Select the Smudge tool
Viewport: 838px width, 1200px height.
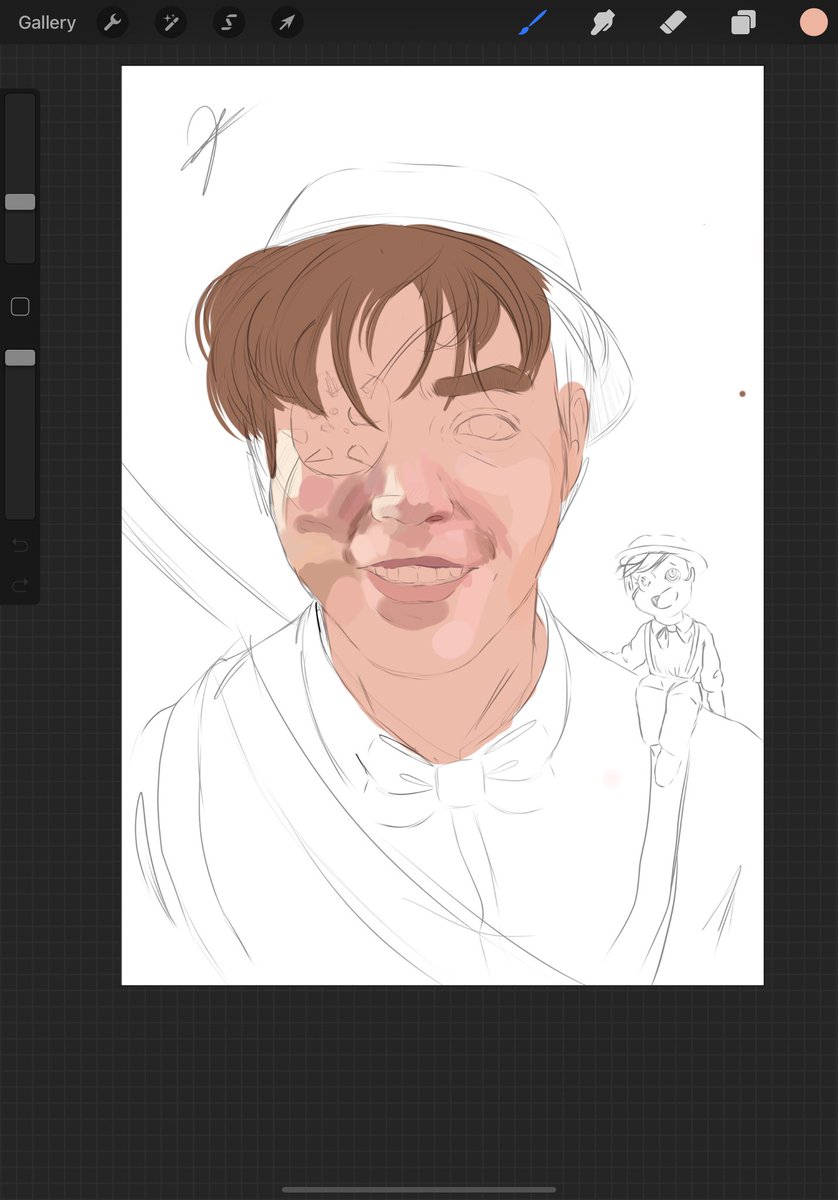(602, 22)
